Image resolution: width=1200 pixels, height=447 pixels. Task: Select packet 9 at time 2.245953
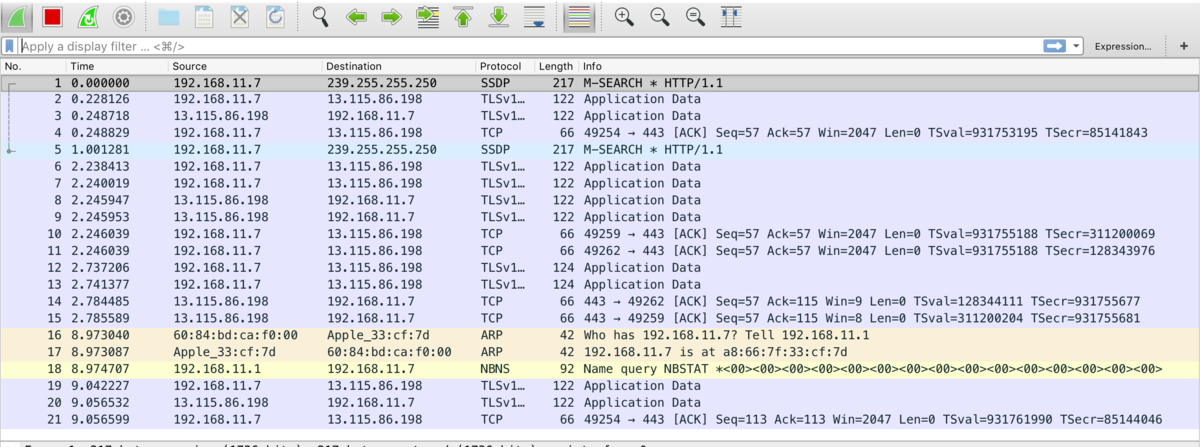(x=600, y=217)
